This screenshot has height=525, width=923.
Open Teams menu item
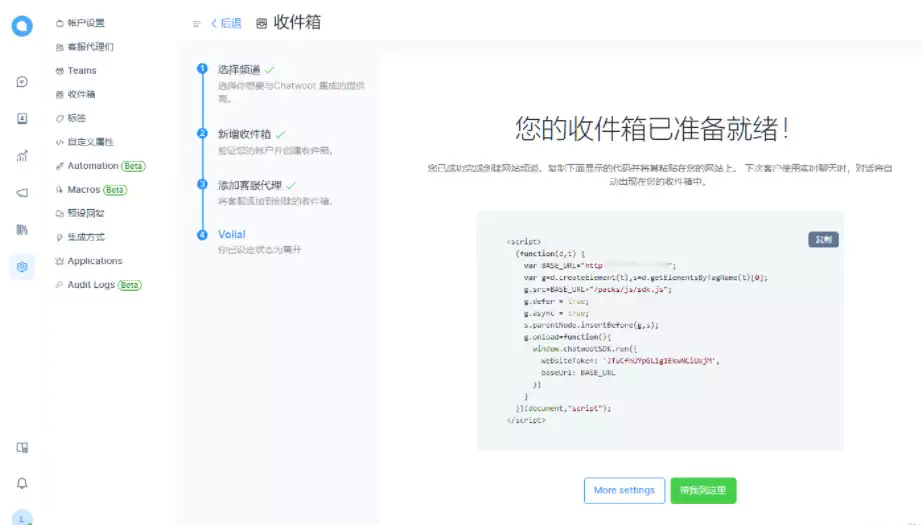(x=81, y=71)
